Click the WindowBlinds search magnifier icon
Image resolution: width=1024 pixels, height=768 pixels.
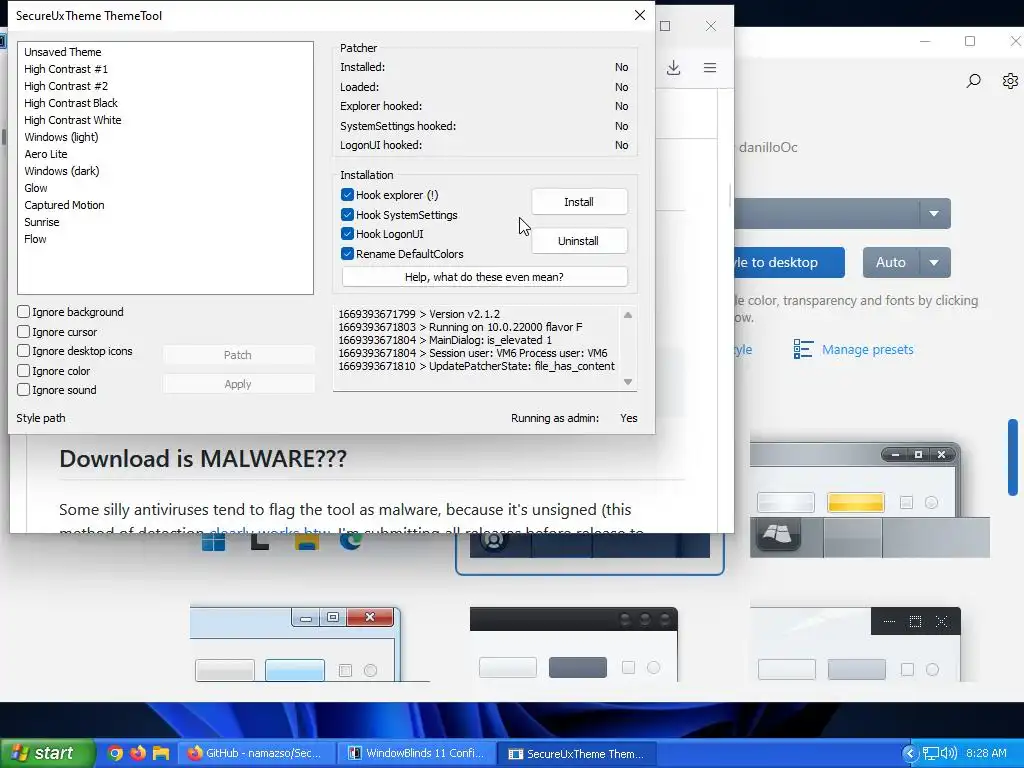(973, 81)
